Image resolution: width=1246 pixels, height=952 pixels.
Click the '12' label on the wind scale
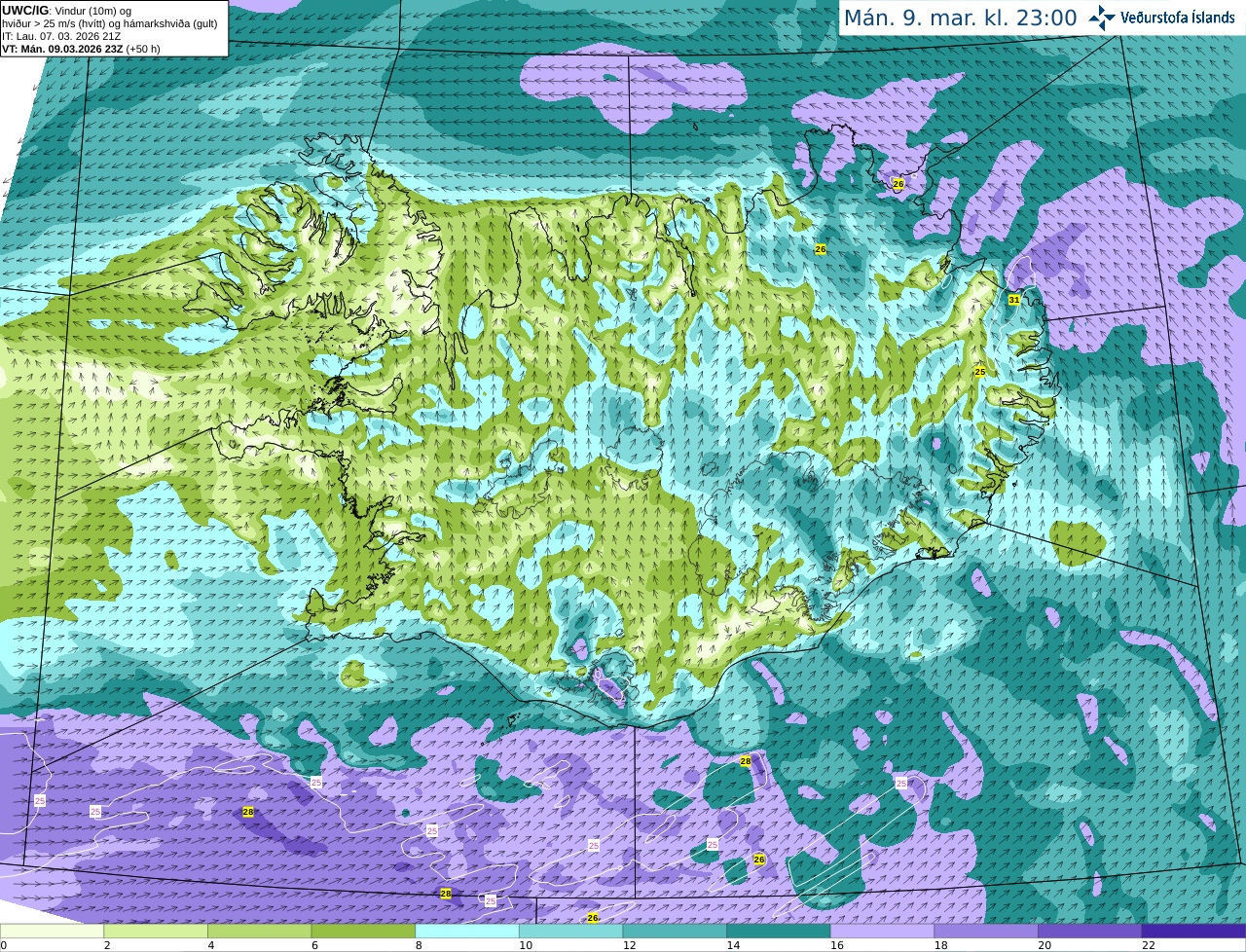pos(629,945)
